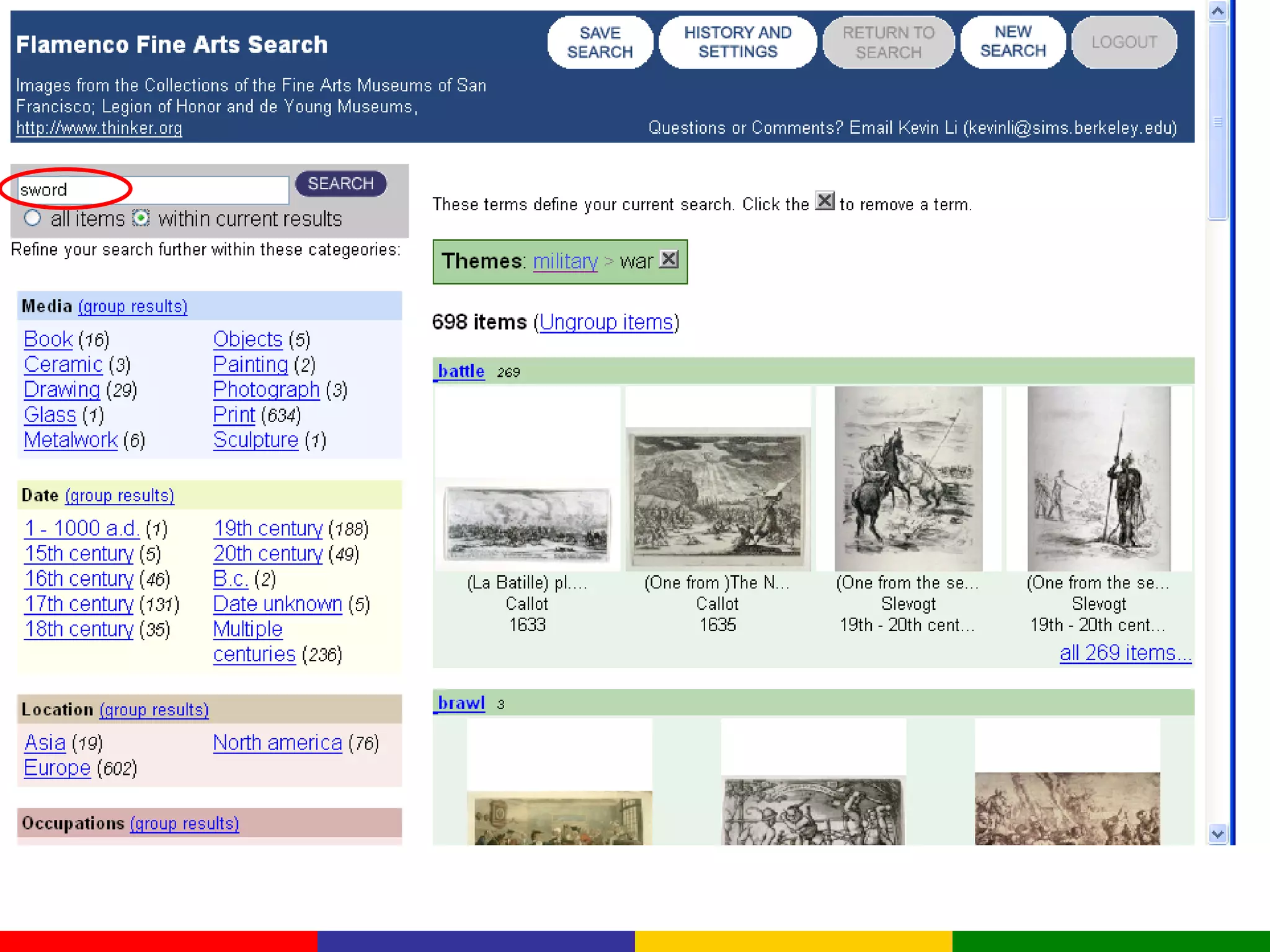Group results by Location
This screenshot has width=1270, height=952.
click(154, 710)
